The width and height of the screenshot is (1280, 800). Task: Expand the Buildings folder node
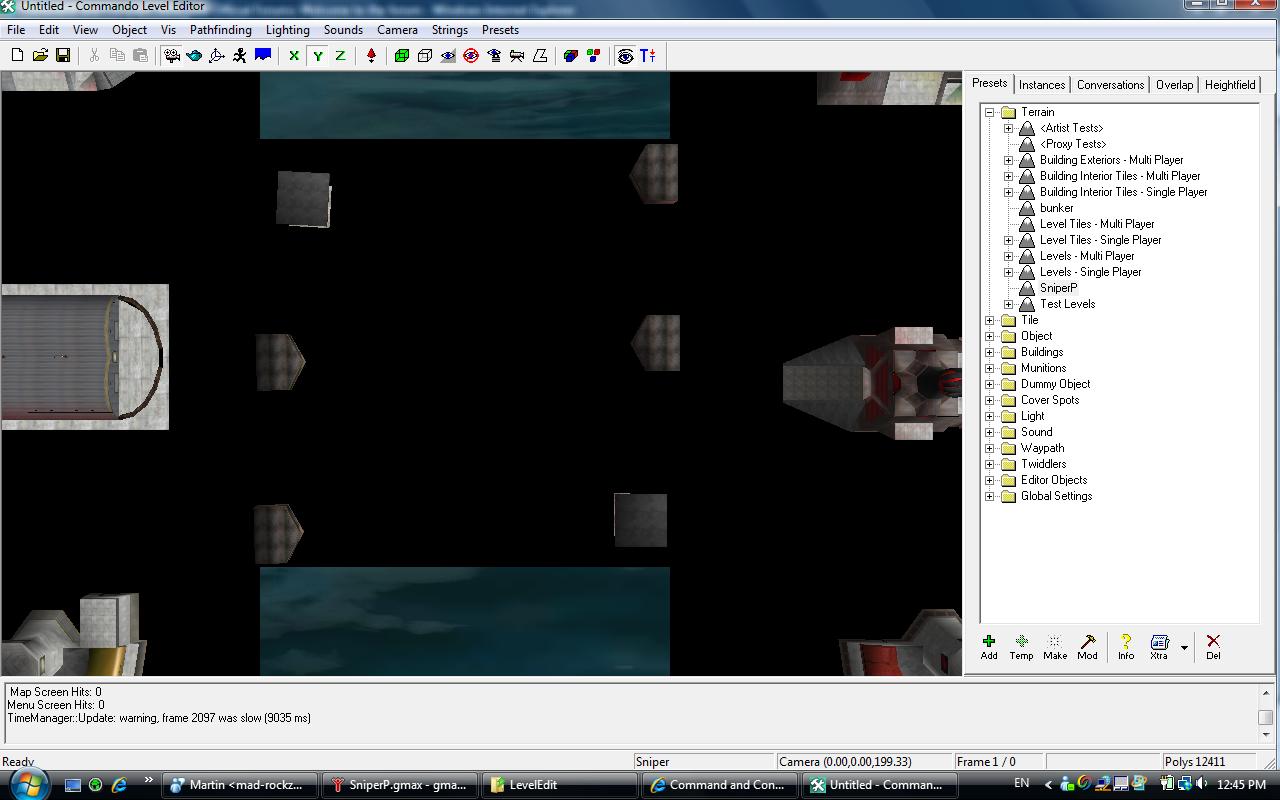click(990, 352)
